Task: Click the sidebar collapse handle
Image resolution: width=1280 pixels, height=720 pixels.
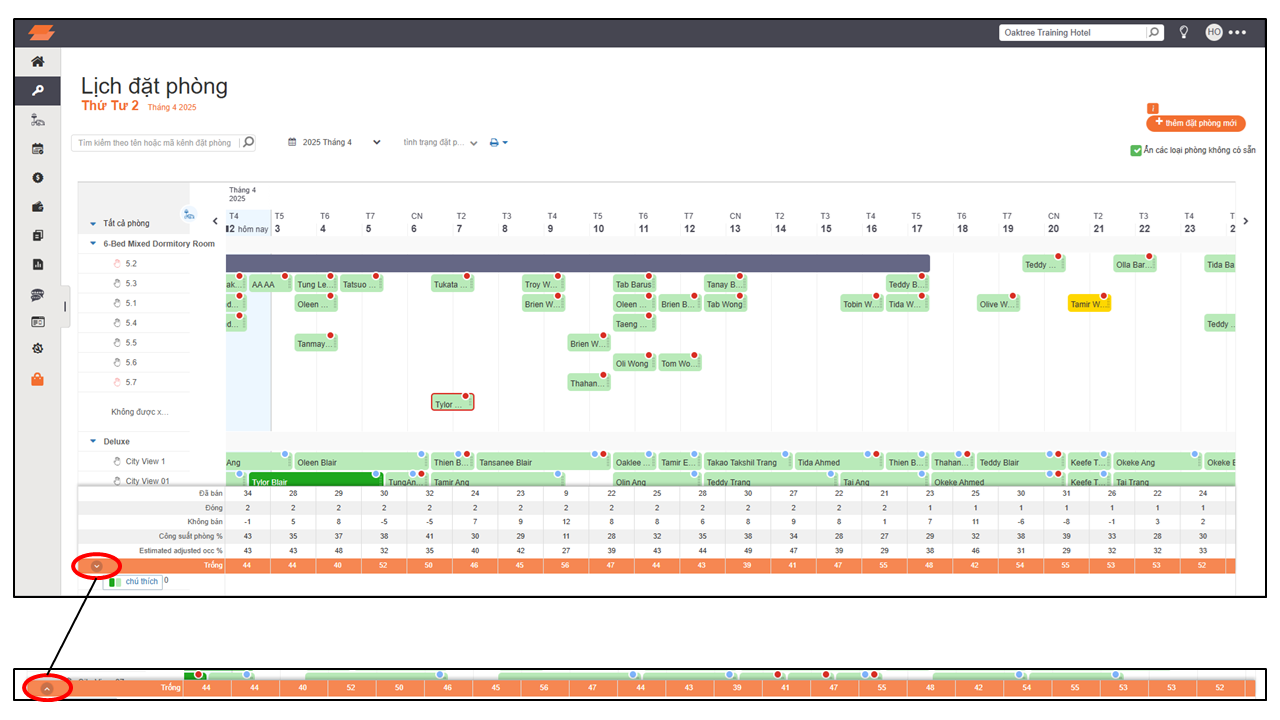Action: tap(66, 306)
